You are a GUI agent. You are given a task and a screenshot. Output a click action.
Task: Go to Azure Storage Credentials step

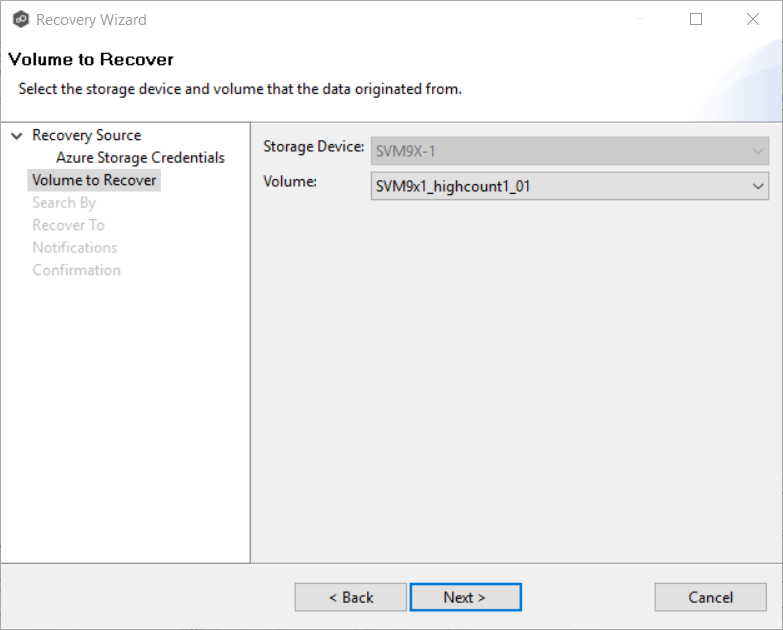140,158
